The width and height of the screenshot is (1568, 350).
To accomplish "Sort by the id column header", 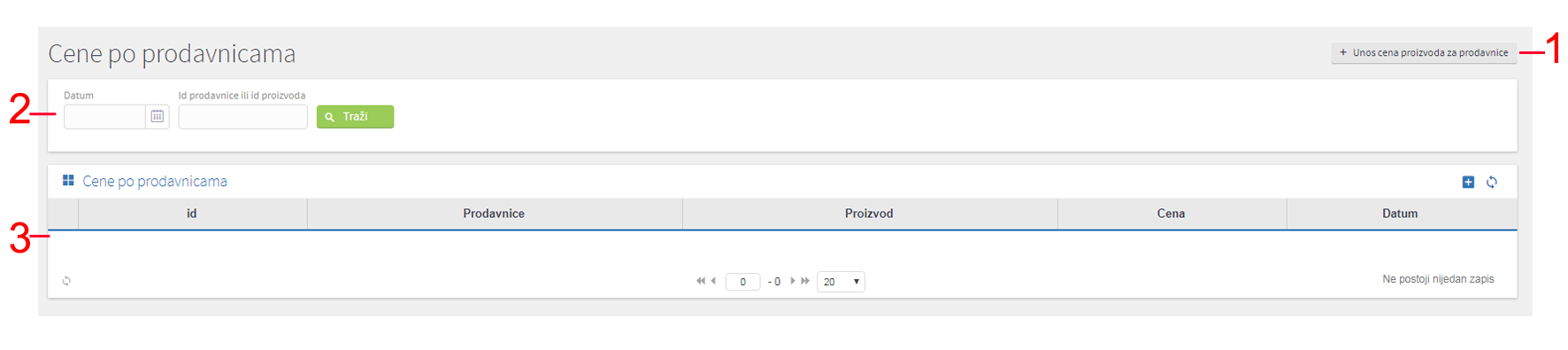I will 192,214.
